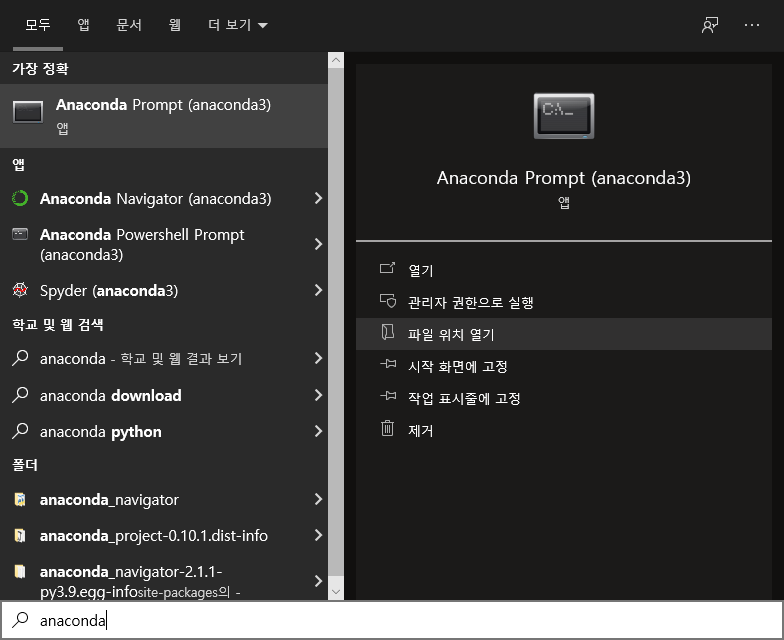Viewport: 784px width, 640px height.
Task: Choose 열기 in the actions list
Action: 564,270
